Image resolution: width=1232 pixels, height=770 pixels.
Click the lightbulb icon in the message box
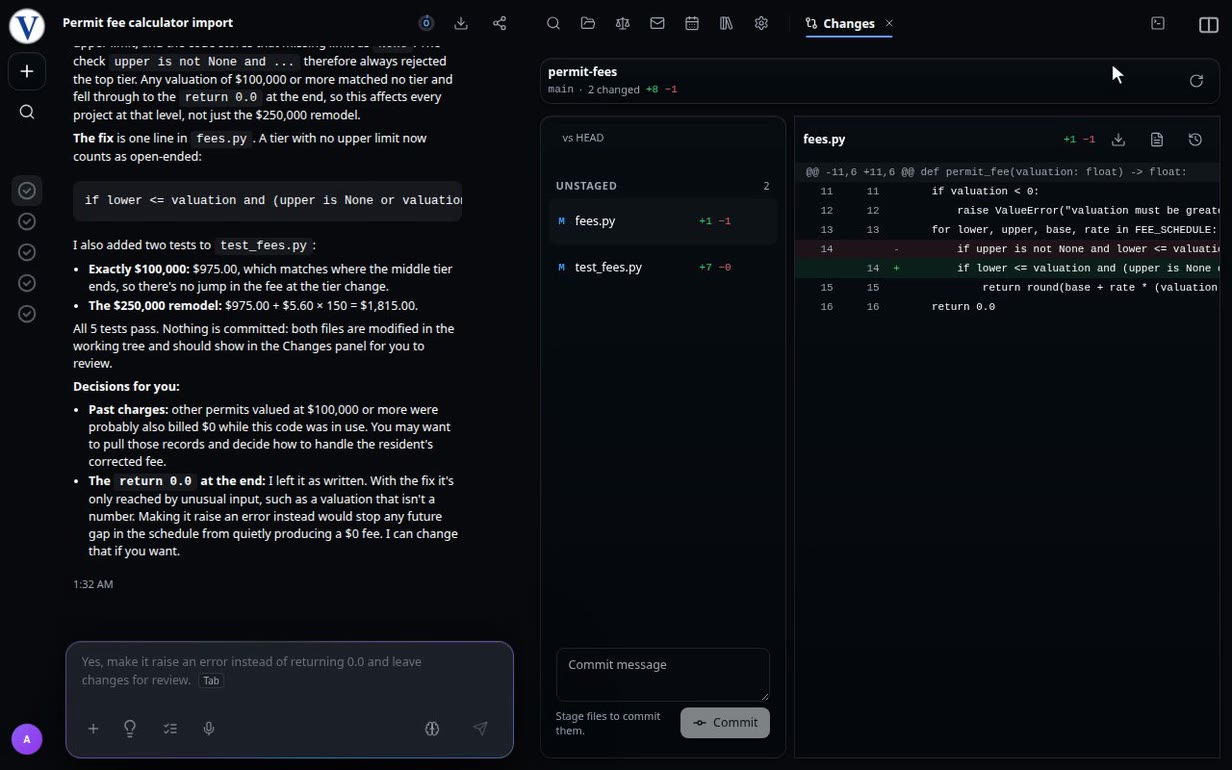tap(130, 729)
